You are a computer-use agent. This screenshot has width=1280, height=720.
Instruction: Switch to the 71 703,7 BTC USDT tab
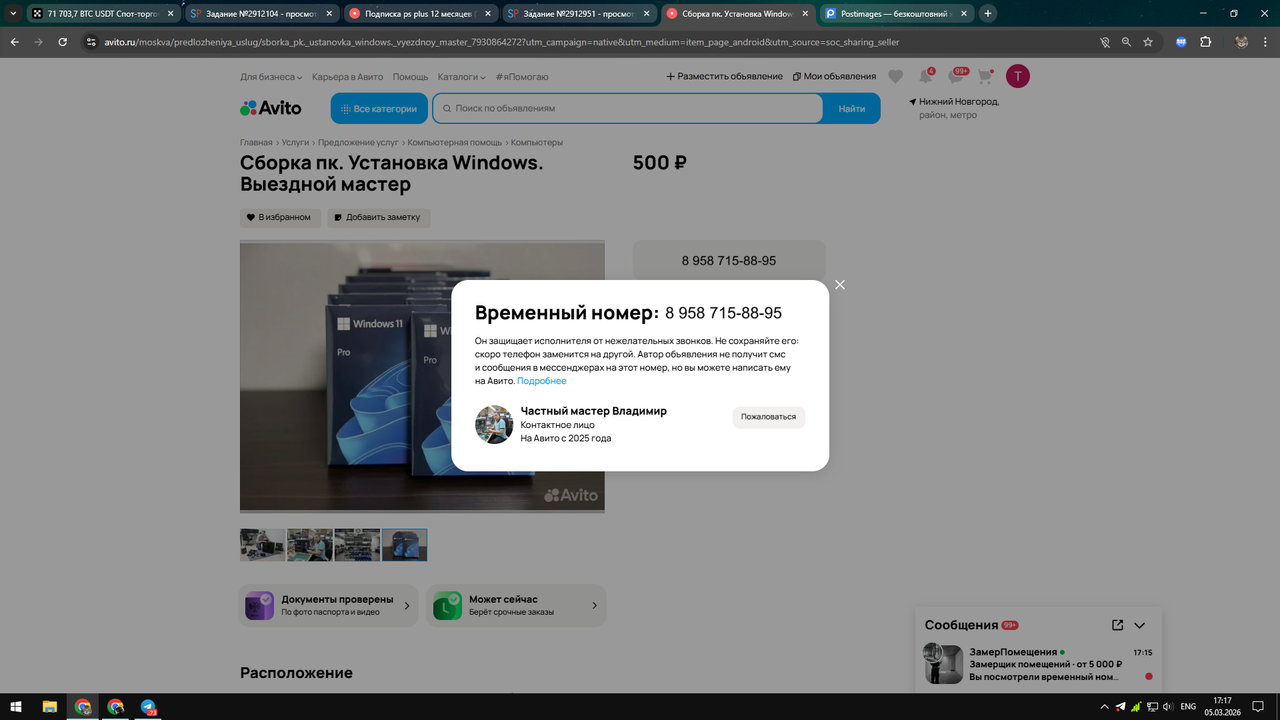103,14
